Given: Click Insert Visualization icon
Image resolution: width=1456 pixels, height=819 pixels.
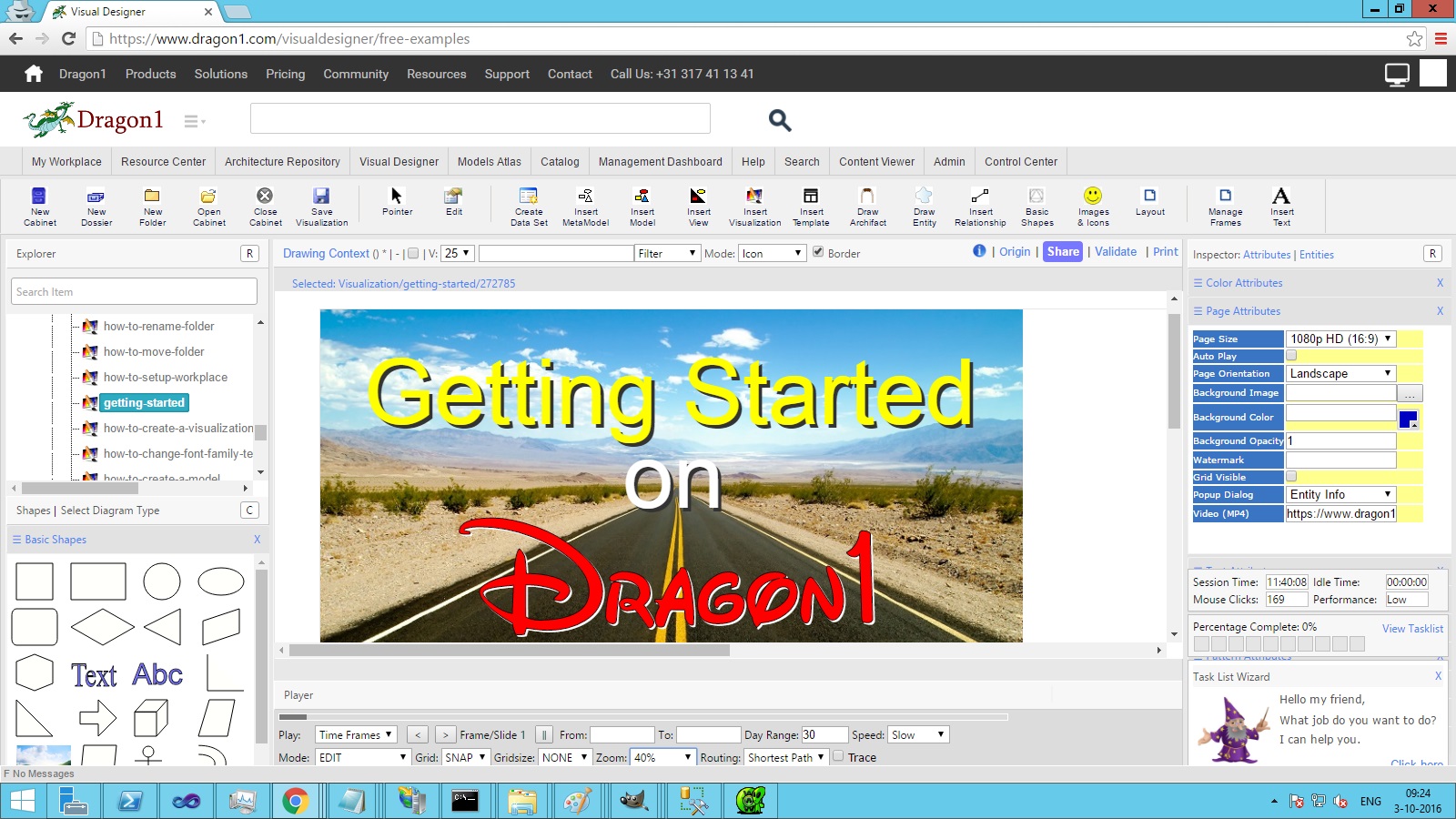Looking at the screenshot, I should [x=754, y=206].
